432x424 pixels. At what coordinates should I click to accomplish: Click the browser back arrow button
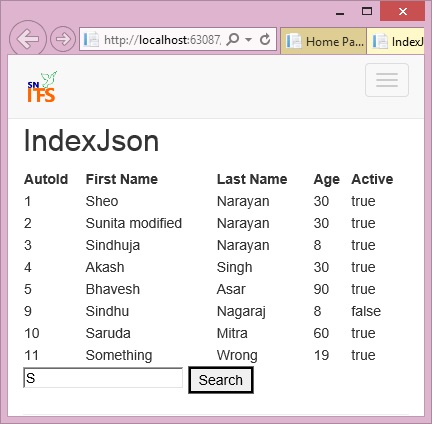click(x=28, y=39)
